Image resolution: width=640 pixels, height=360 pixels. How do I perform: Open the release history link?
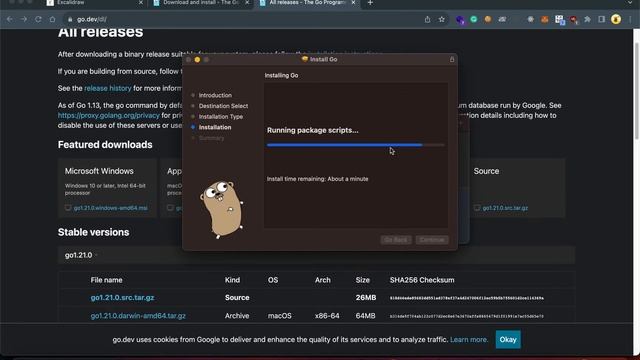[108, 88]
